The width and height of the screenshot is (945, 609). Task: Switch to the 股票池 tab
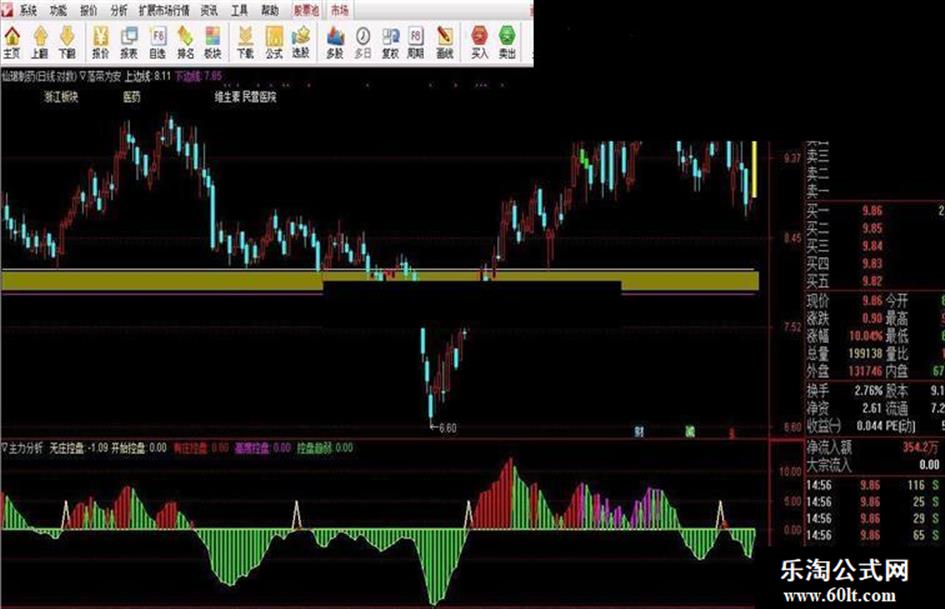pyautogui.click(x=306, y=10)
